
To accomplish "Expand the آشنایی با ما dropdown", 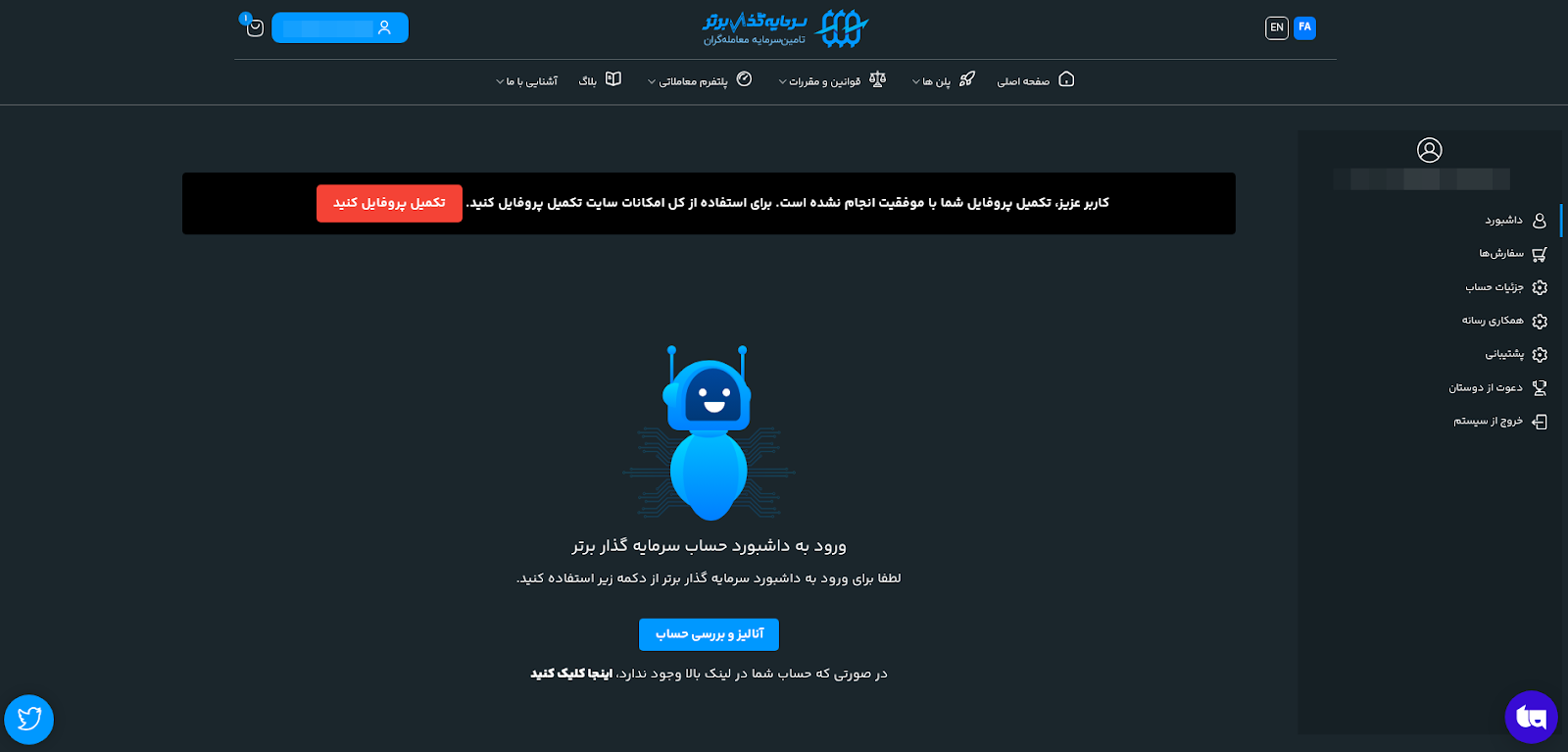I will [527, 81].
